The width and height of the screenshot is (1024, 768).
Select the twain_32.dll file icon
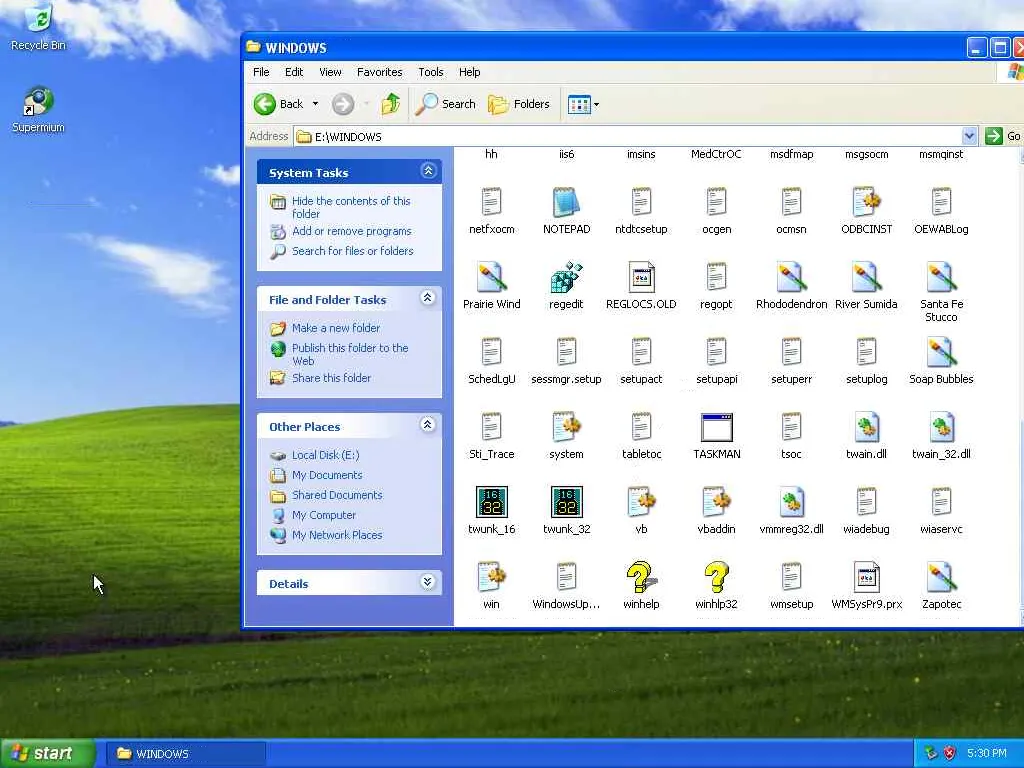pos(941,428)
